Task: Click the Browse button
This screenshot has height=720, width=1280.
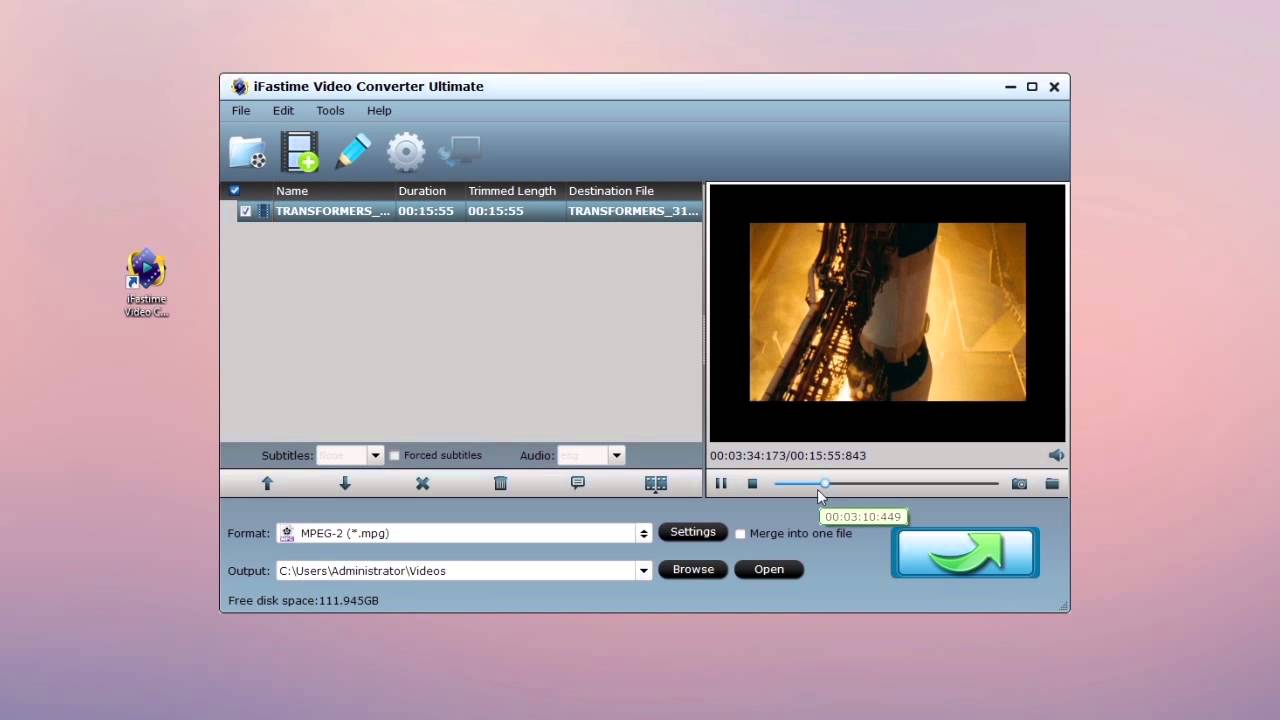Action: coord(693,569)
